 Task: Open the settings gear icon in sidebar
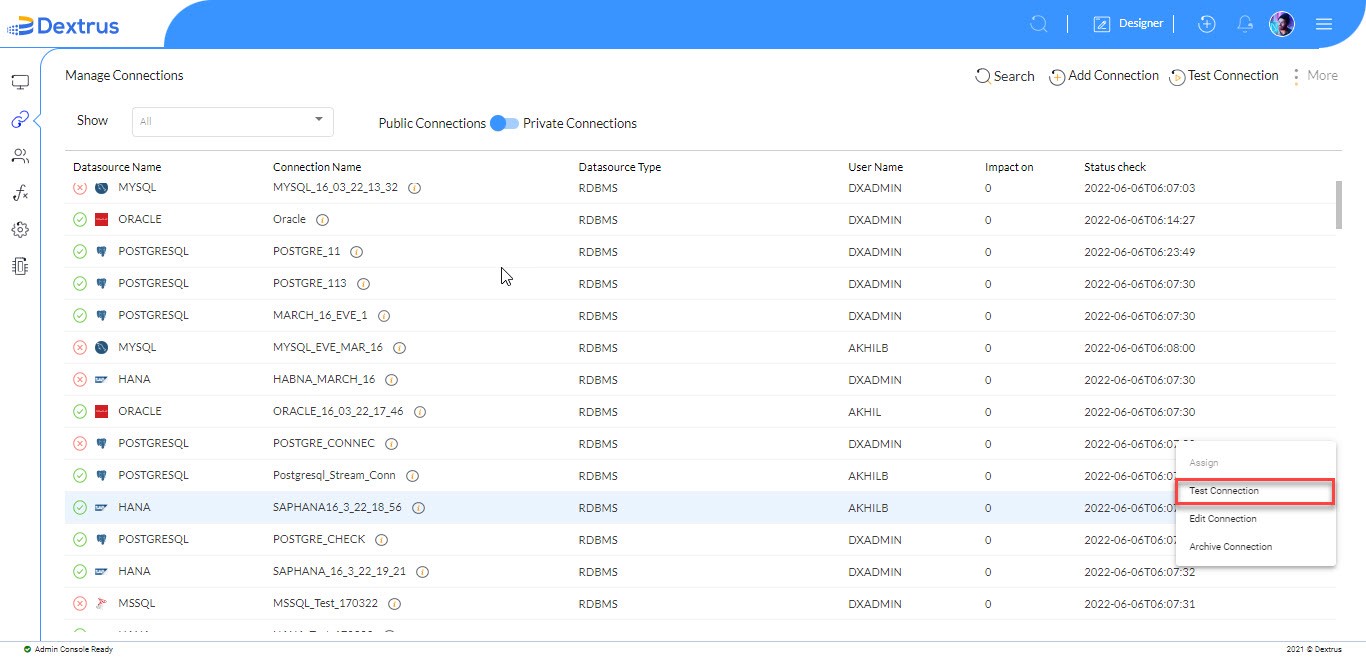[x=20, y=230]
